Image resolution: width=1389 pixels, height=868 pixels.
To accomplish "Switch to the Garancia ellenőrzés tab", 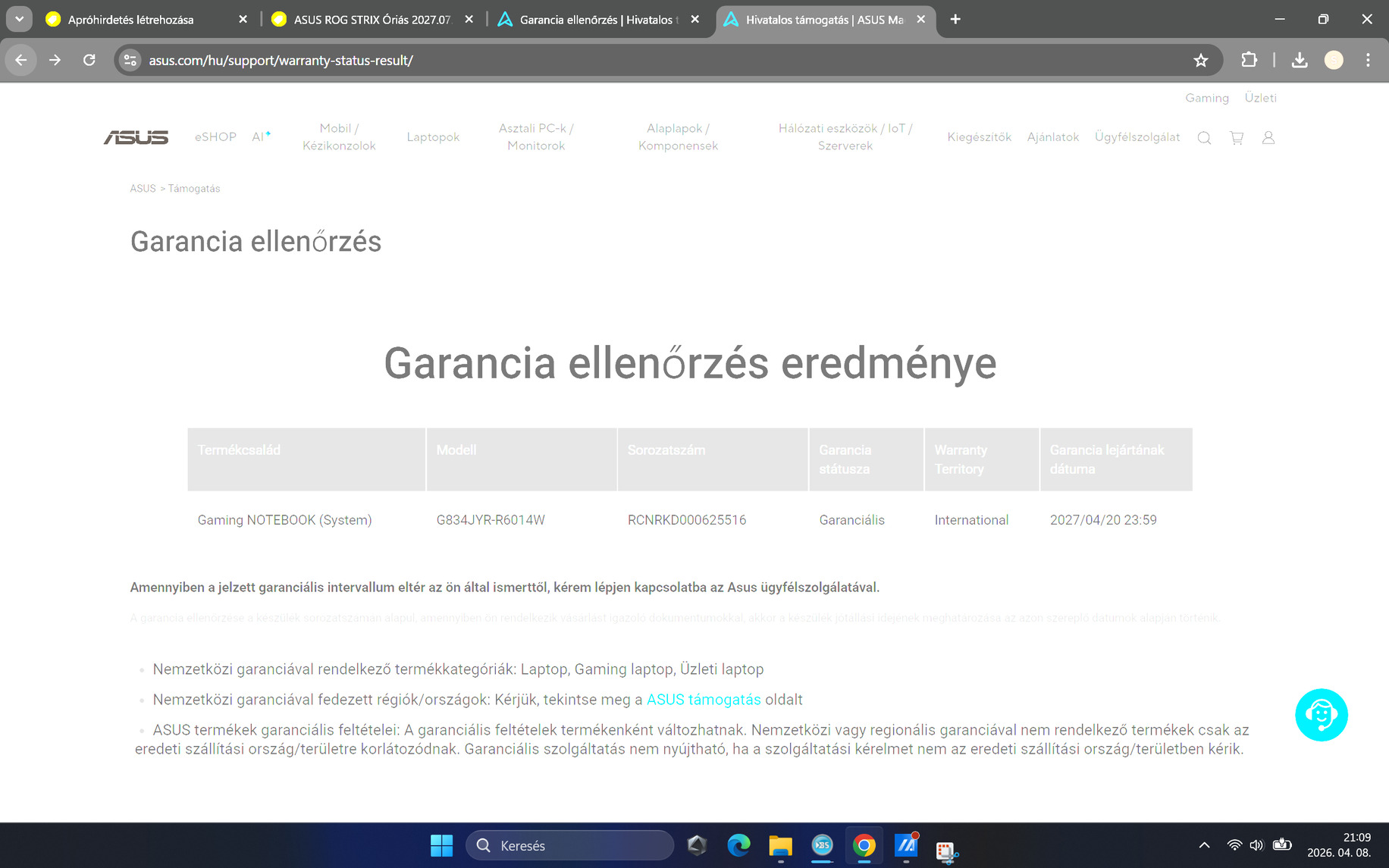I will click(x=597, y=19).
